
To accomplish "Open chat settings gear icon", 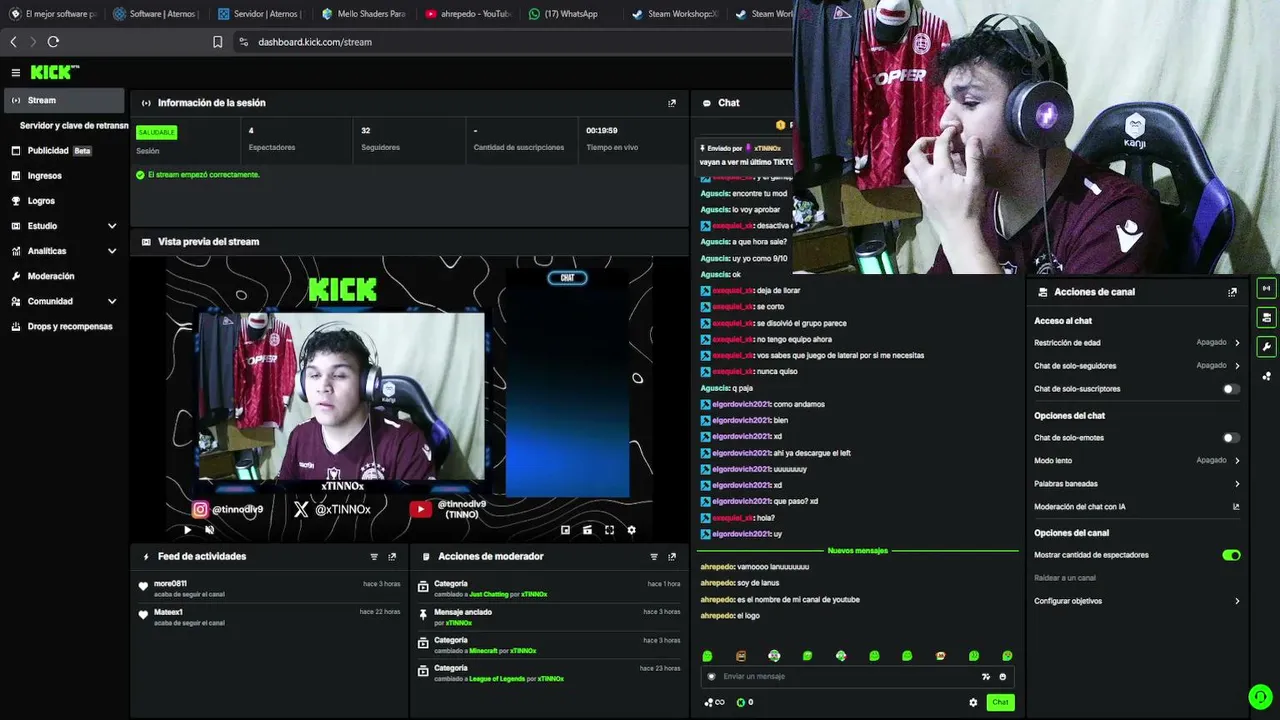I will pyautogui.click(x=973, y=702).
